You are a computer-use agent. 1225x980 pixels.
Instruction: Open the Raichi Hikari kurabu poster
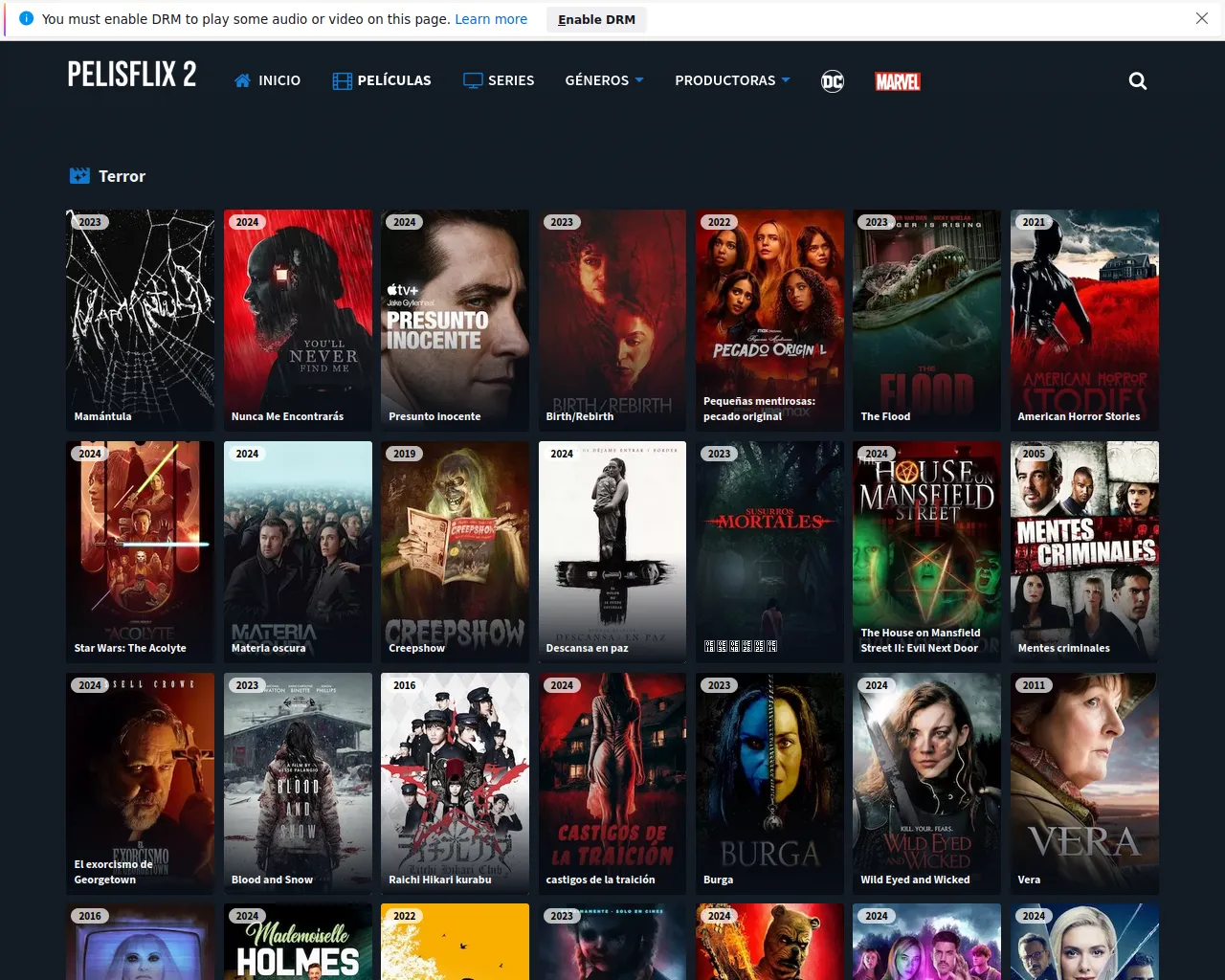coord(455,784)
